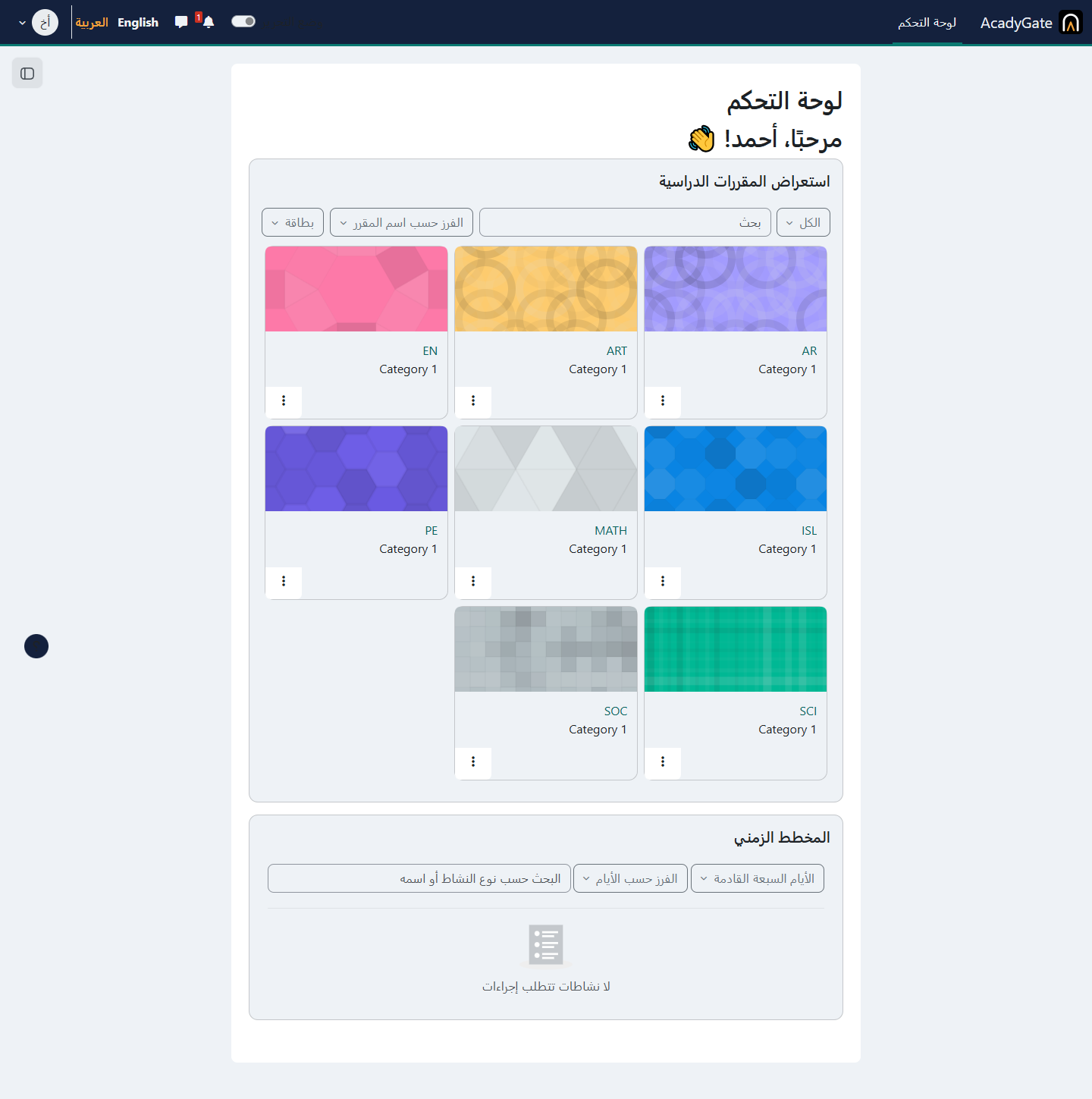Screen dimensions: 1092x1099
Task: Expand the user menu dropdown arrow
Action: pos(22,23)
